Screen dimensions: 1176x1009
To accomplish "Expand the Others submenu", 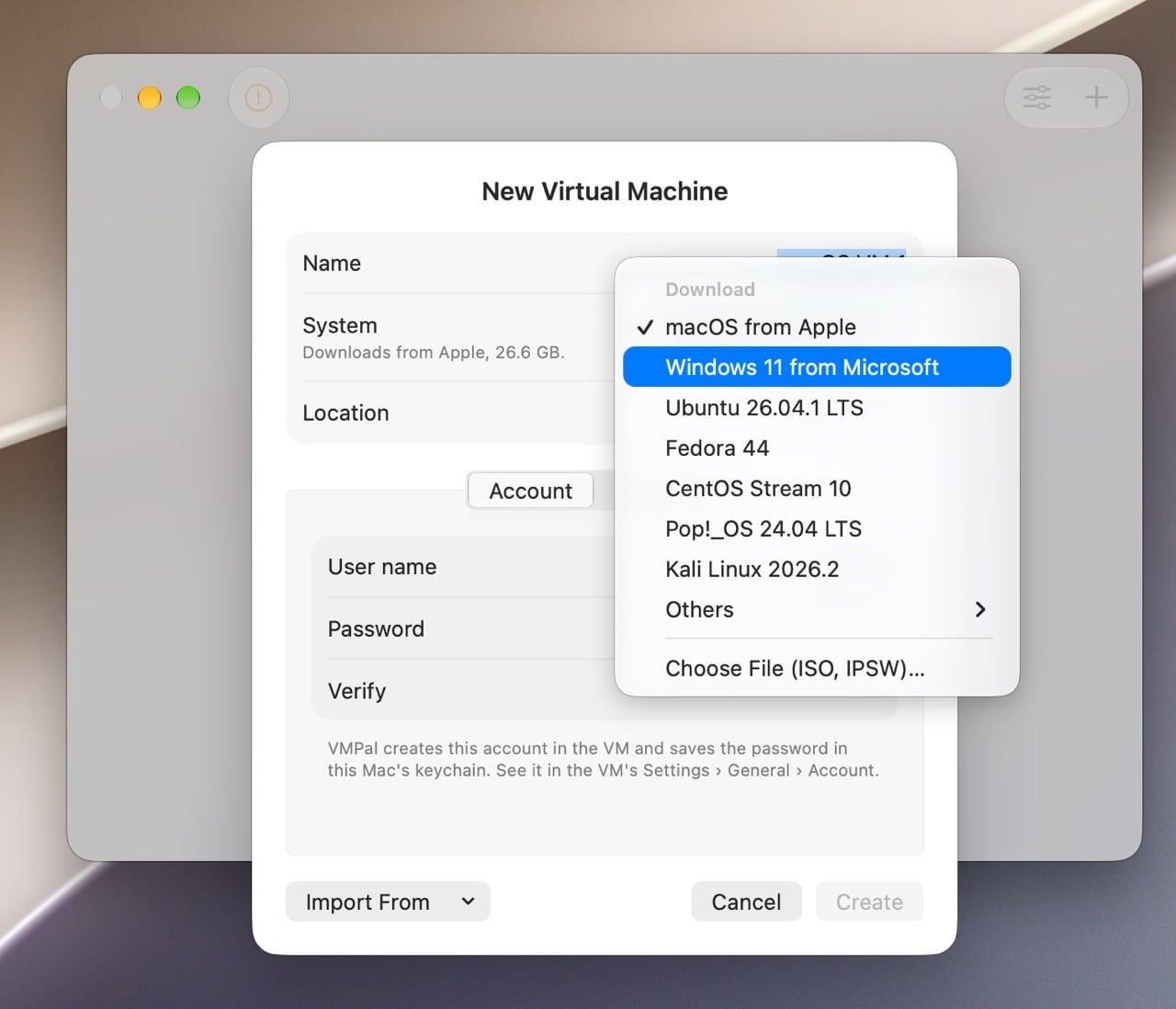I will click(x=817, y=610).
